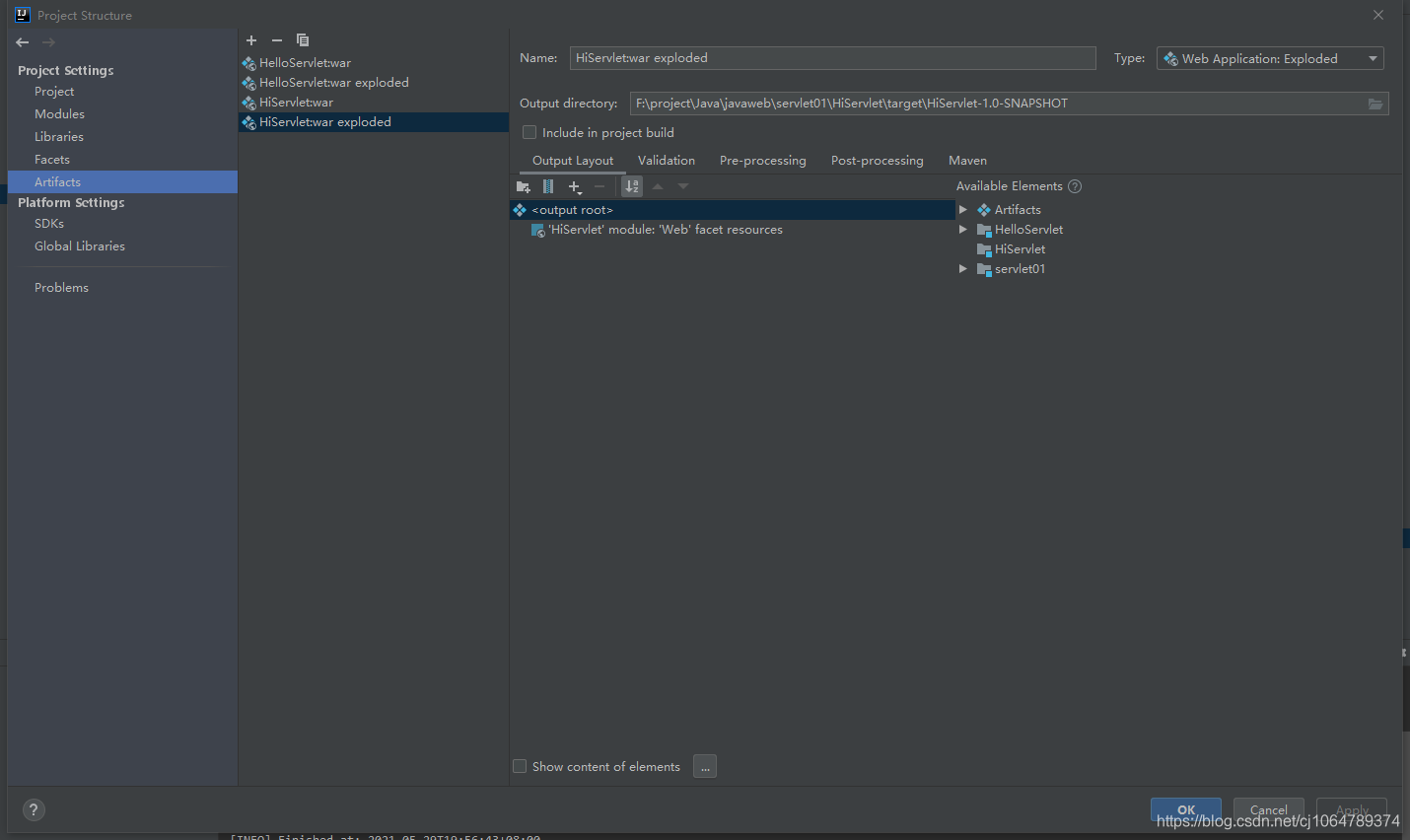Open Modules settings
Screen dimensions: 1410x840
[59, 114]
